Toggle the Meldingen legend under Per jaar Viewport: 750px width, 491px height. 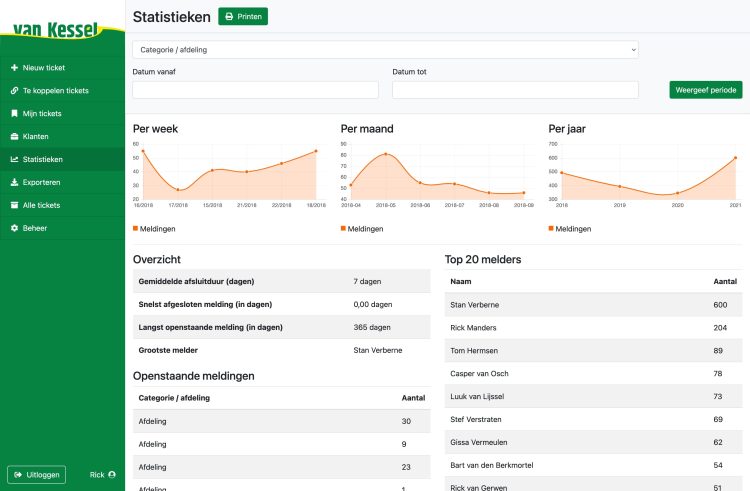tap(570, 229)
